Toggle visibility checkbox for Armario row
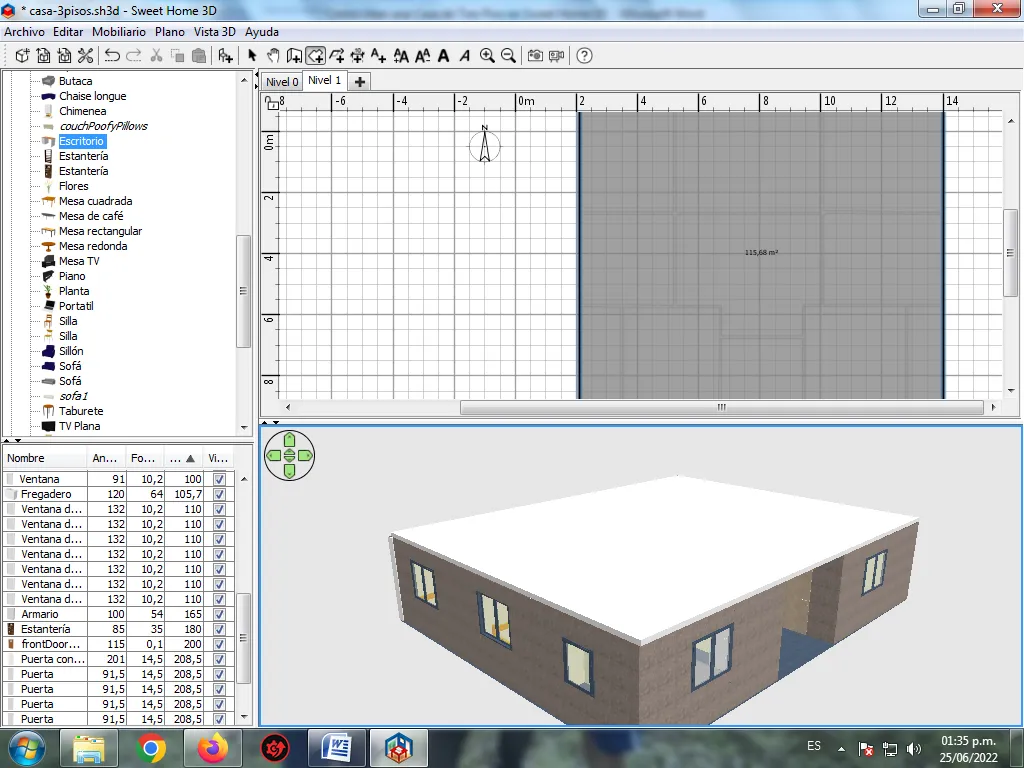 coord(219,615)
